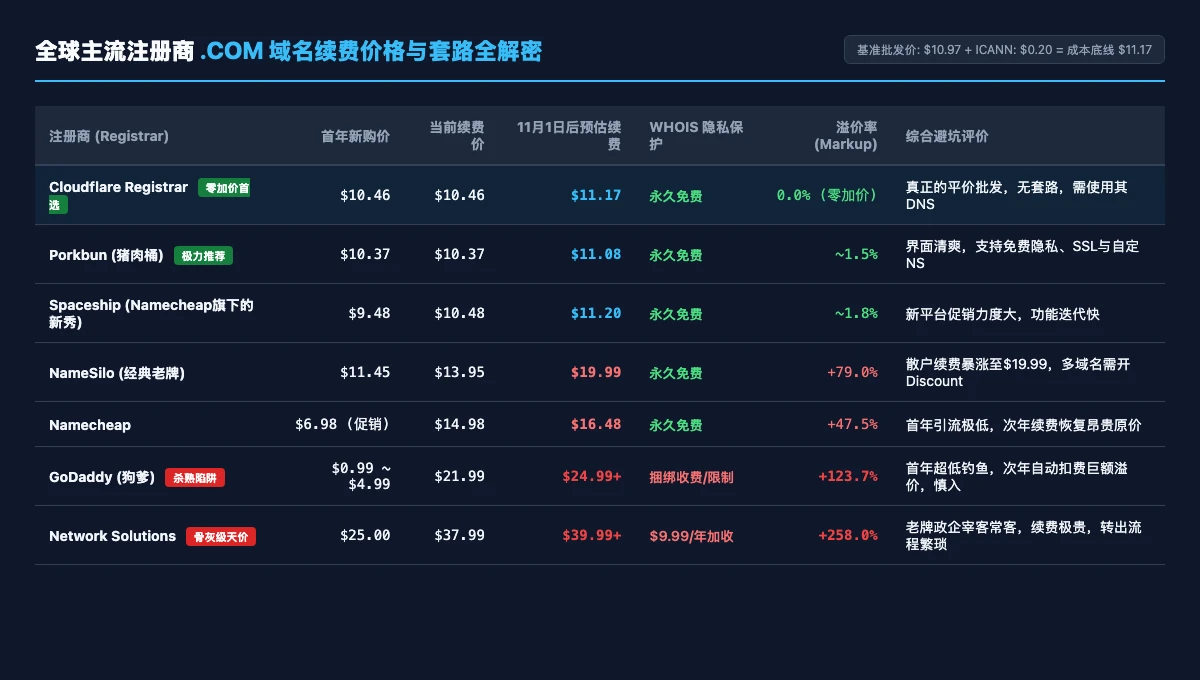Screen dimensions: 1200x680
Task: Click the "+123.7%" markup value
Action: pos(848,476)
